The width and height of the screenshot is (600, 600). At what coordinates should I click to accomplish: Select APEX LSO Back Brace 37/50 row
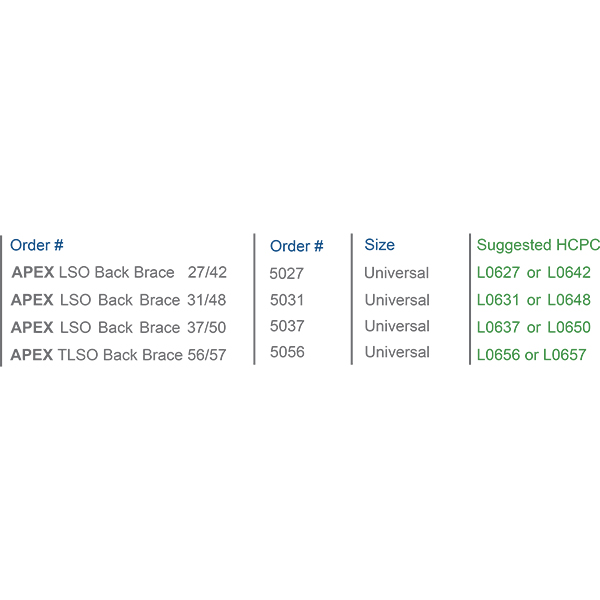pyautogui.click(x=119, y=328)
